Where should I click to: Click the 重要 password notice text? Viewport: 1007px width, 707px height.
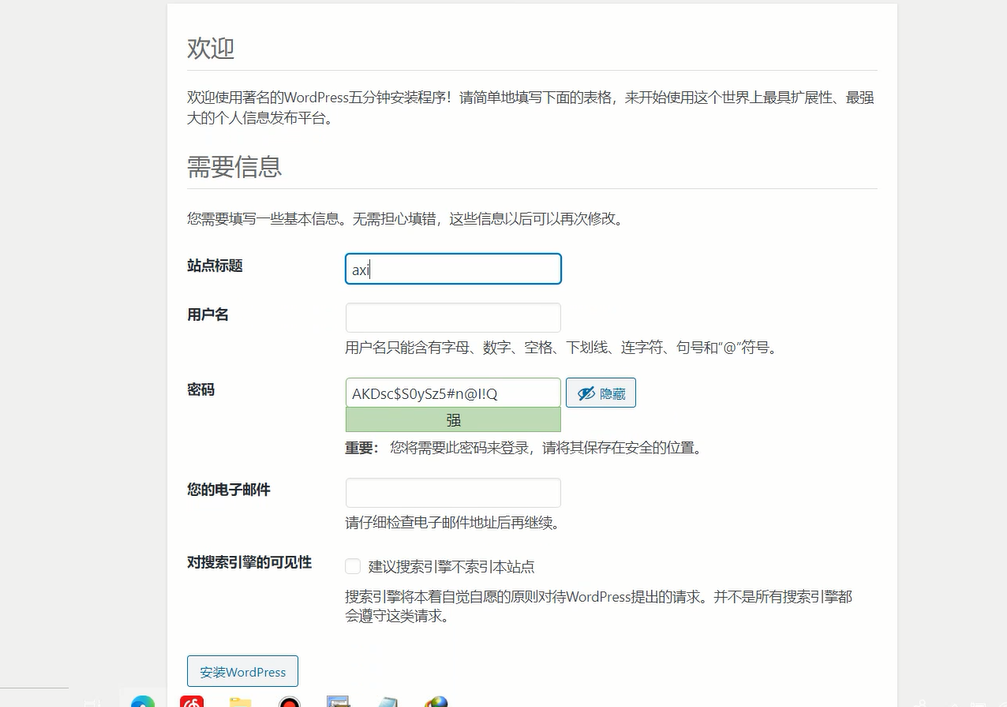click(523, 448)
